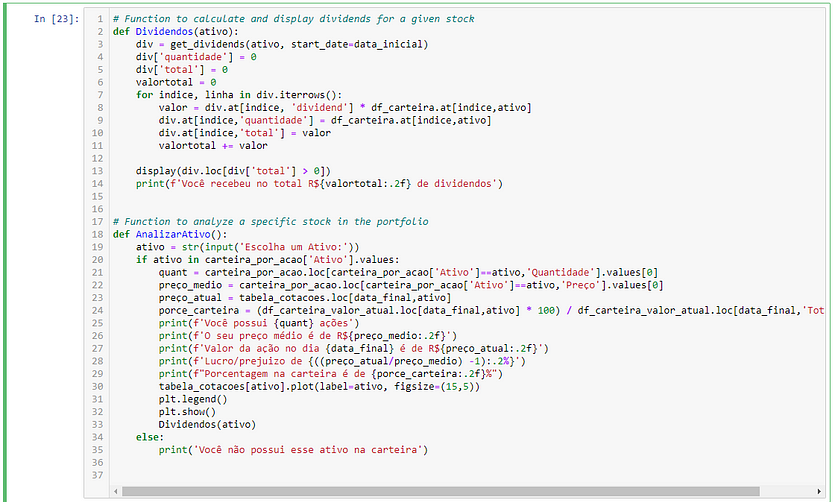Click the preço_atual assignment line
835x502 pixels.
pyautogui.click(x=305, y=298)
